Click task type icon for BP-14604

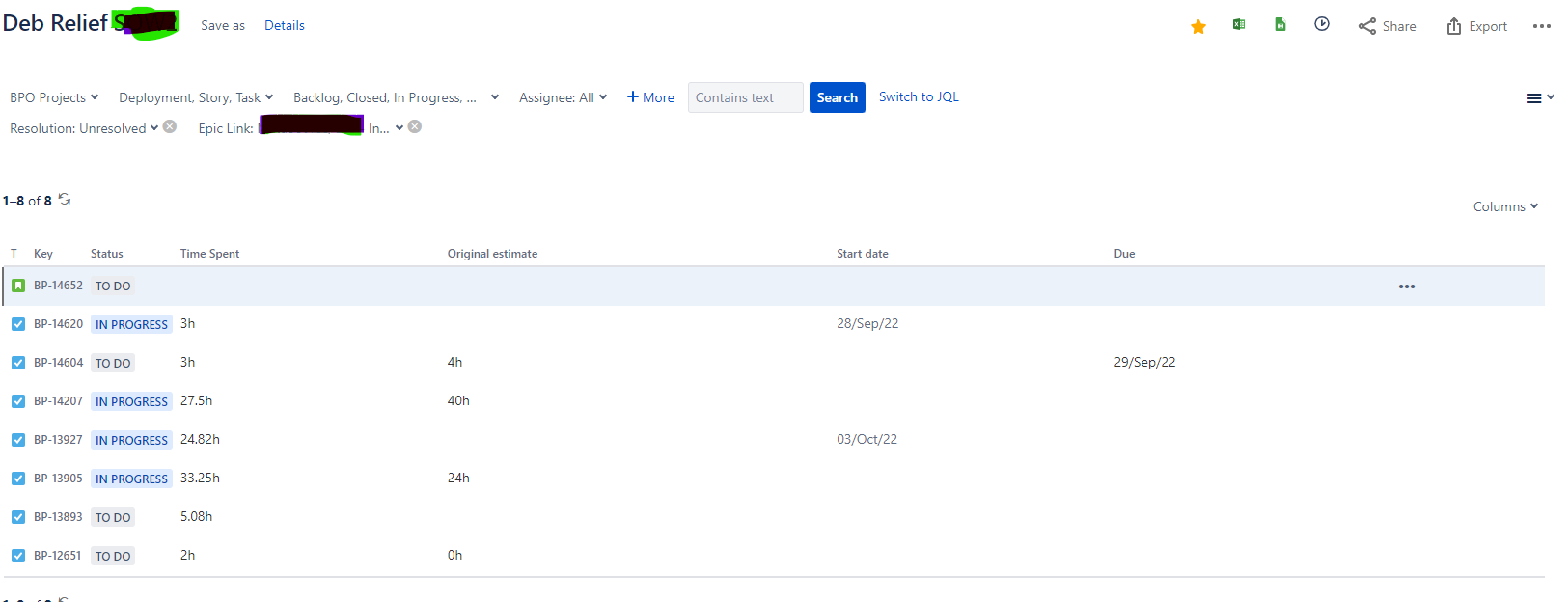click(18, 363)
